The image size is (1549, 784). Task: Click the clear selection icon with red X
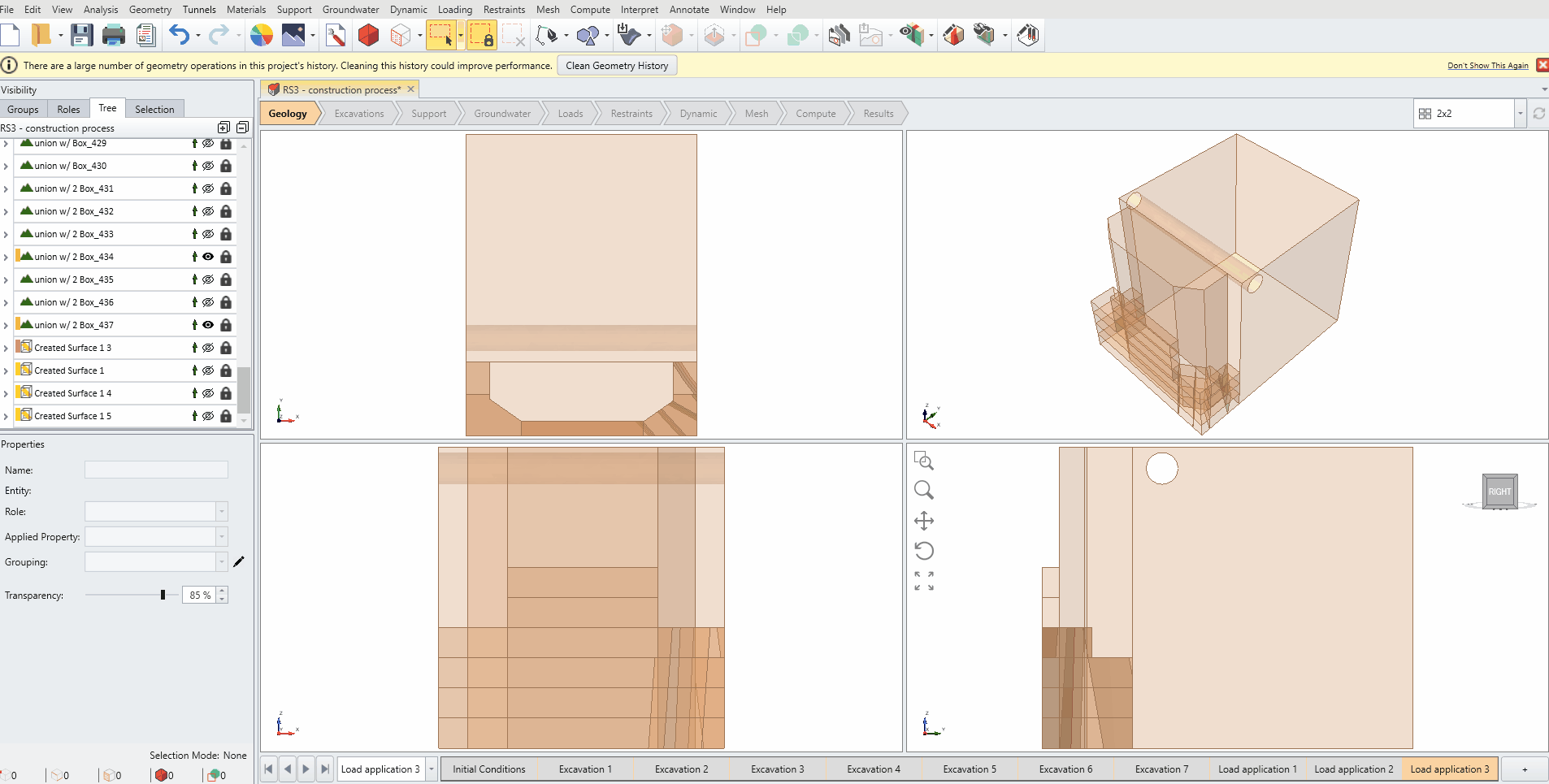[x=513, y=35]
